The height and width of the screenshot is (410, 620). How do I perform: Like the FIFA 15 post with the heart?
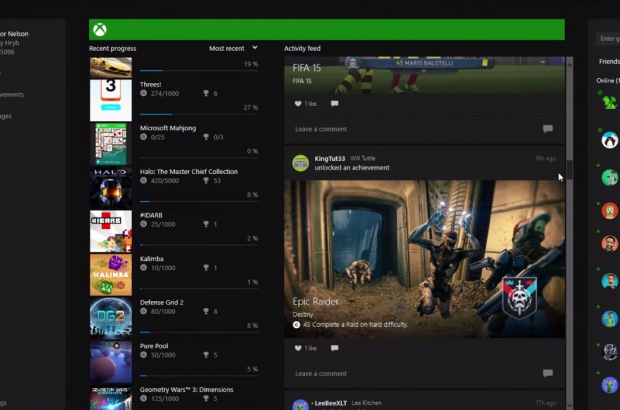[298, 104]
